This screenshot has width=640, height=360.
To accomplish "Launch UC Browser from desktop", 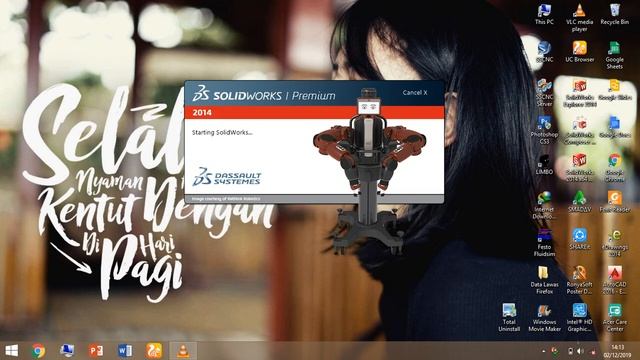I will tap(579, 52).
